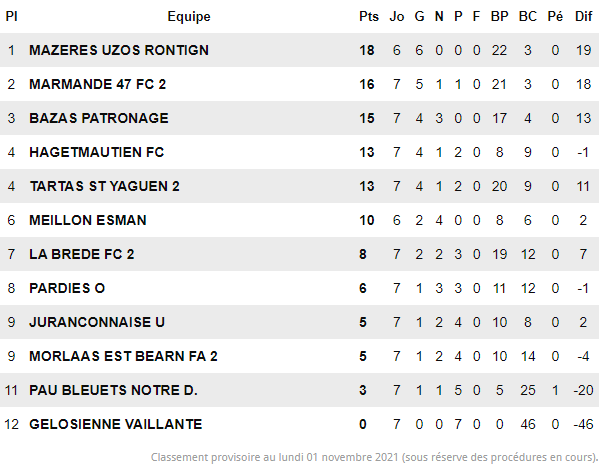The image size is (603, 468).
Task: Select the PARDIES O team
Action: click(x=67, y=288)
